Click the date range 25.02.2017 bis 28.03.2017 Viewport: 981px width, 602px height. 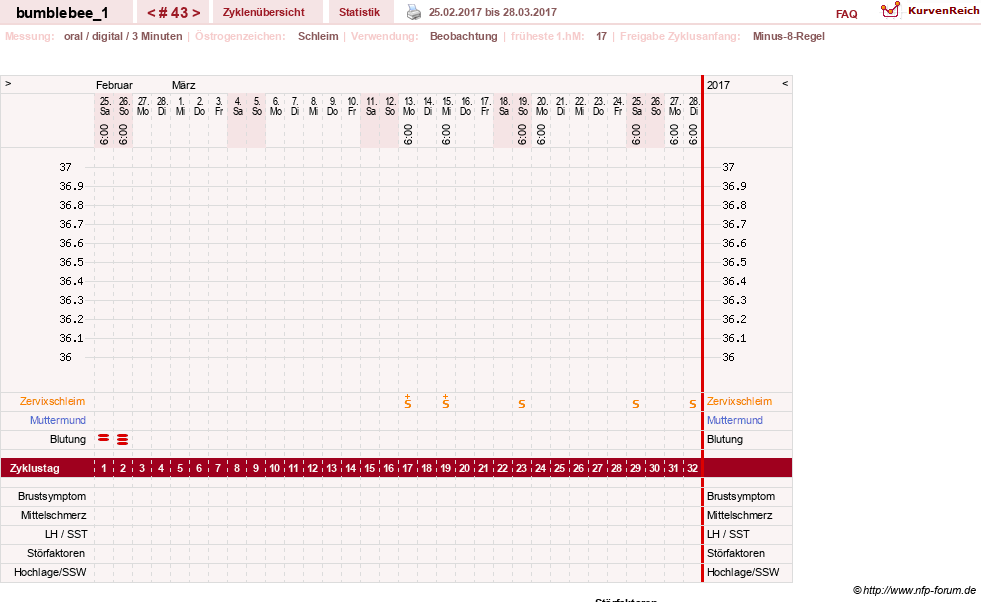click(x=492, y=12)
